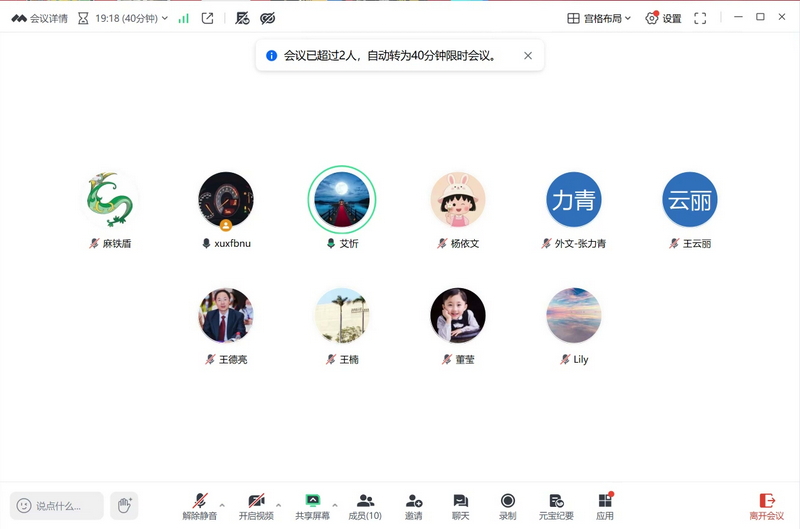Expand video options arrow next to 开启视频
The height and width of the screenshot is (529, 800).
coord(279,506)
